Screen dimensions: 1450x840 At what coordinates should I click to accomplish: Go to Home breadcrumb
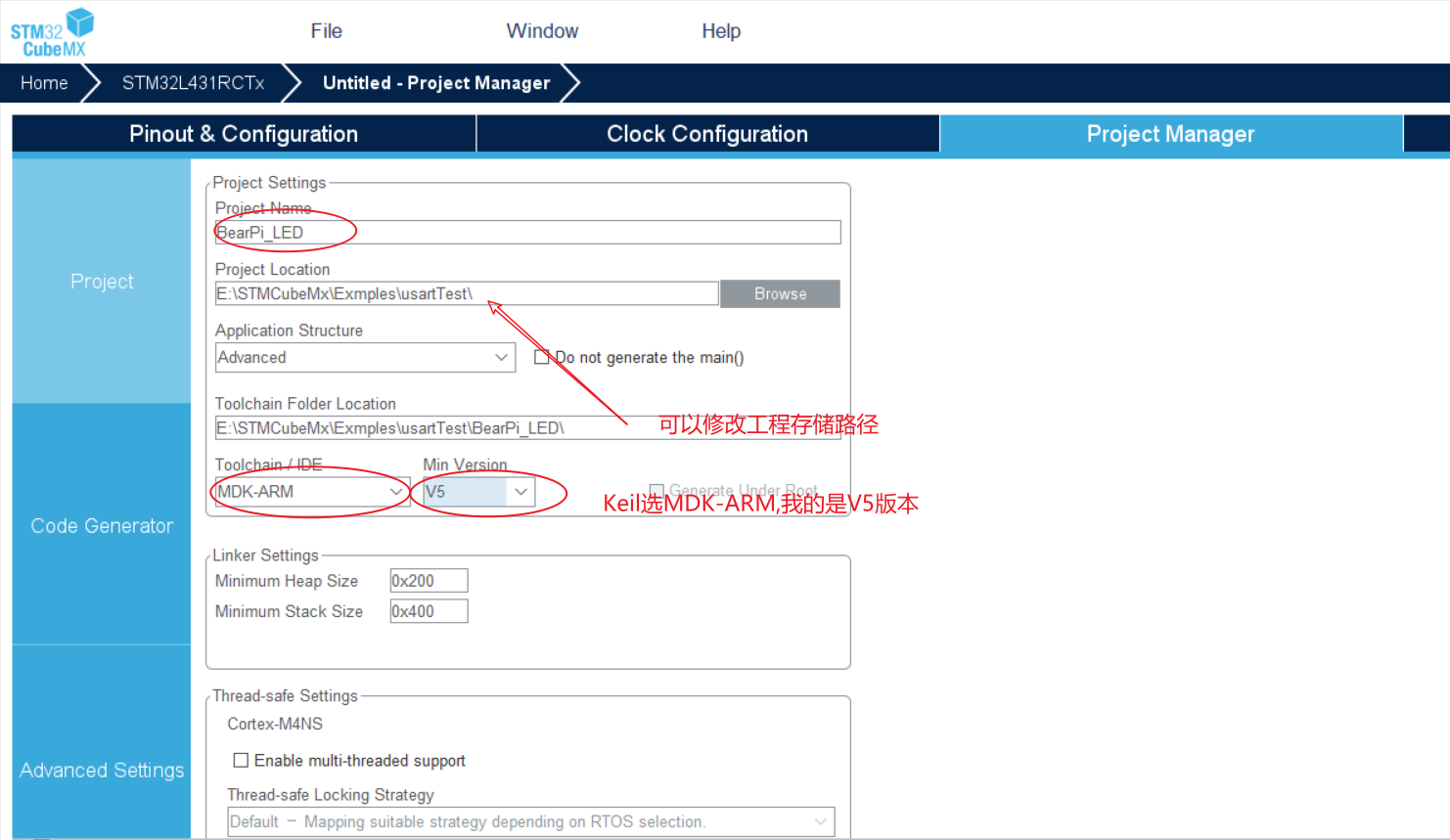click(44, 83)
